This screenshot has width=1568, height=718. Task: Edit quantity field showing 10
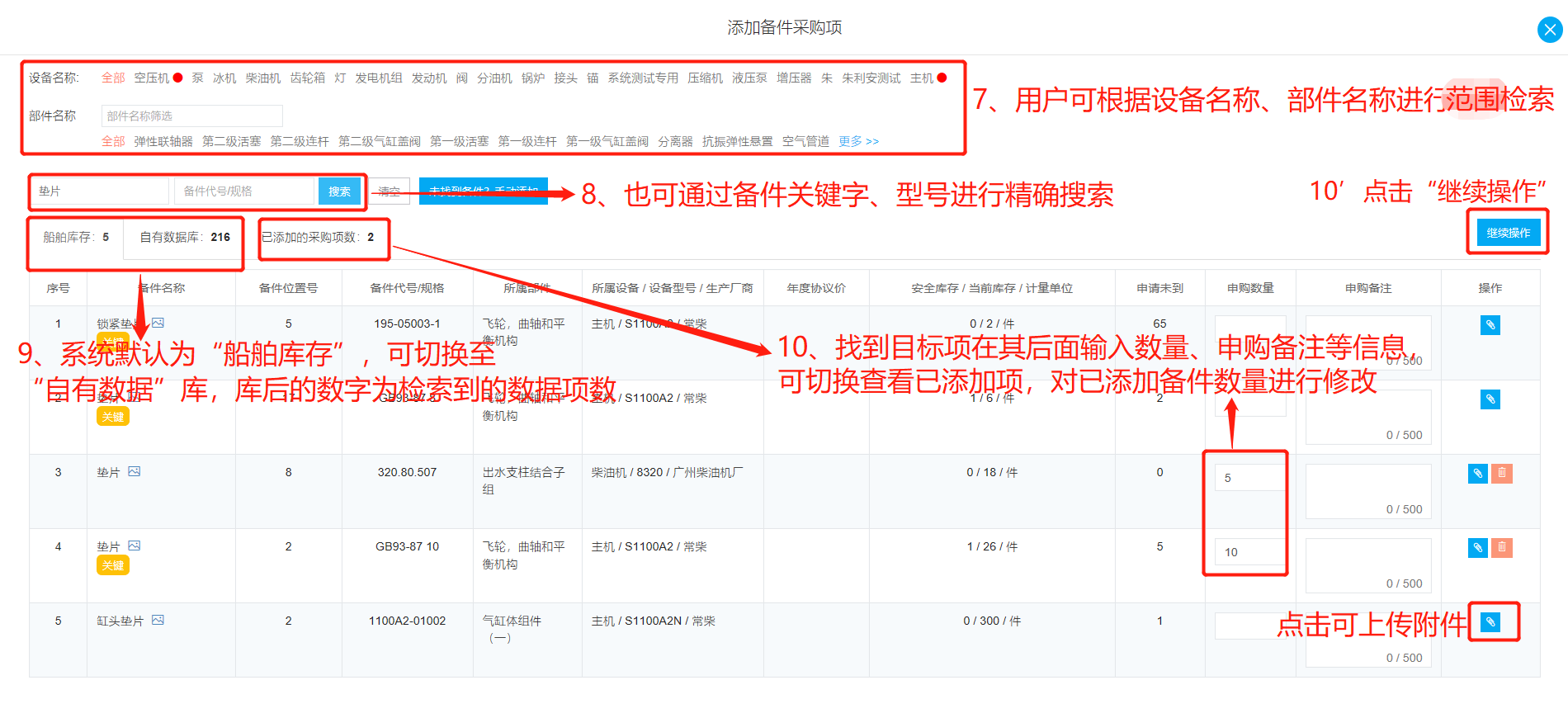coord(1250,552)
